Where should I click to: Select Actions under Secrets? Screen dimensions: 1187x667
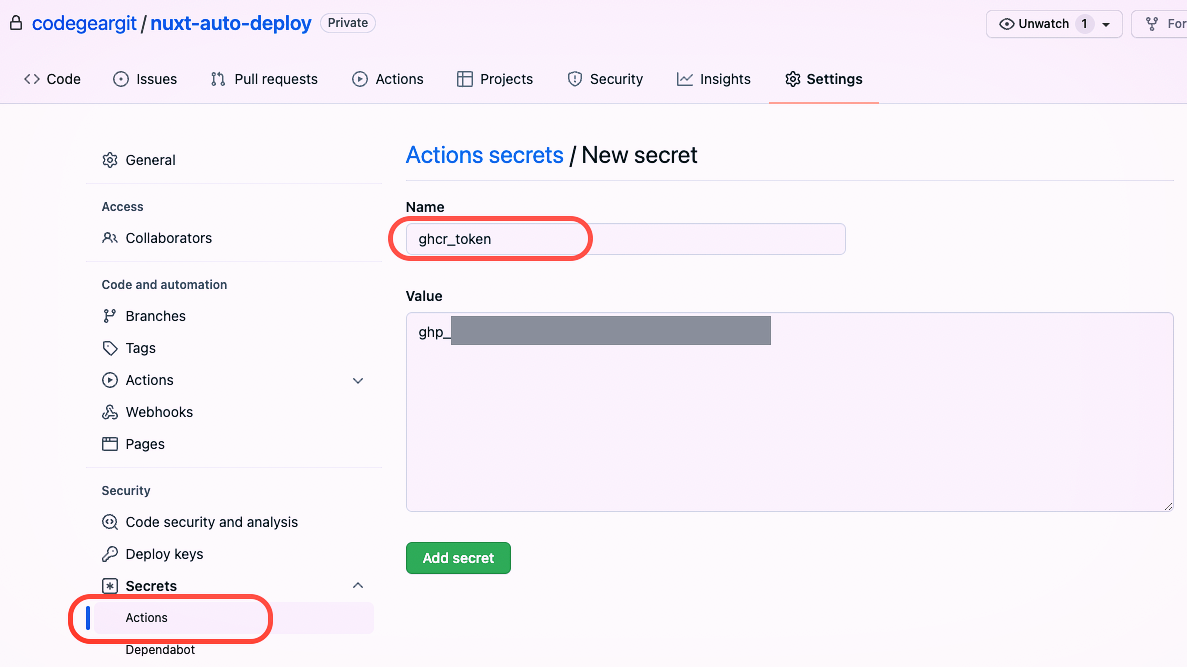click(233, 618)
